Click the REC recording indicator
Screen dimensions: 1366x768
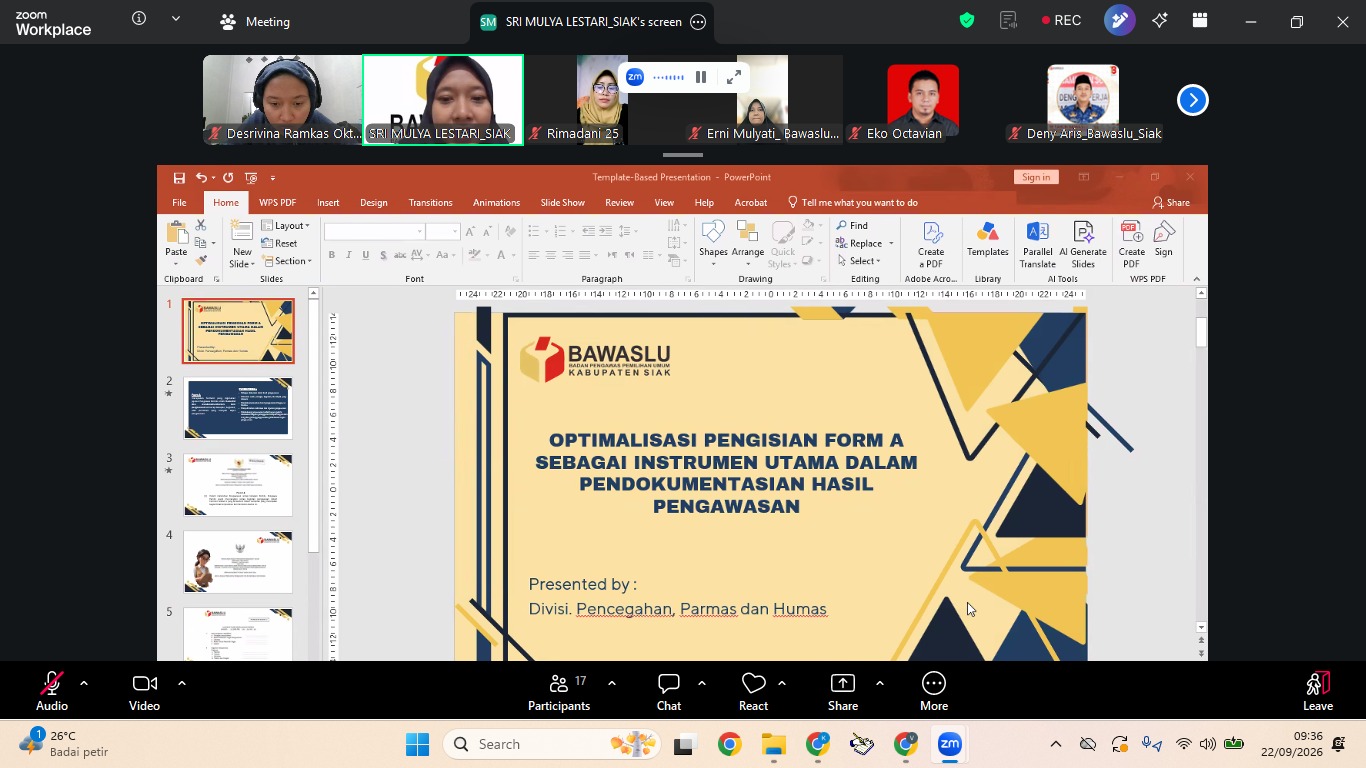1061,21
